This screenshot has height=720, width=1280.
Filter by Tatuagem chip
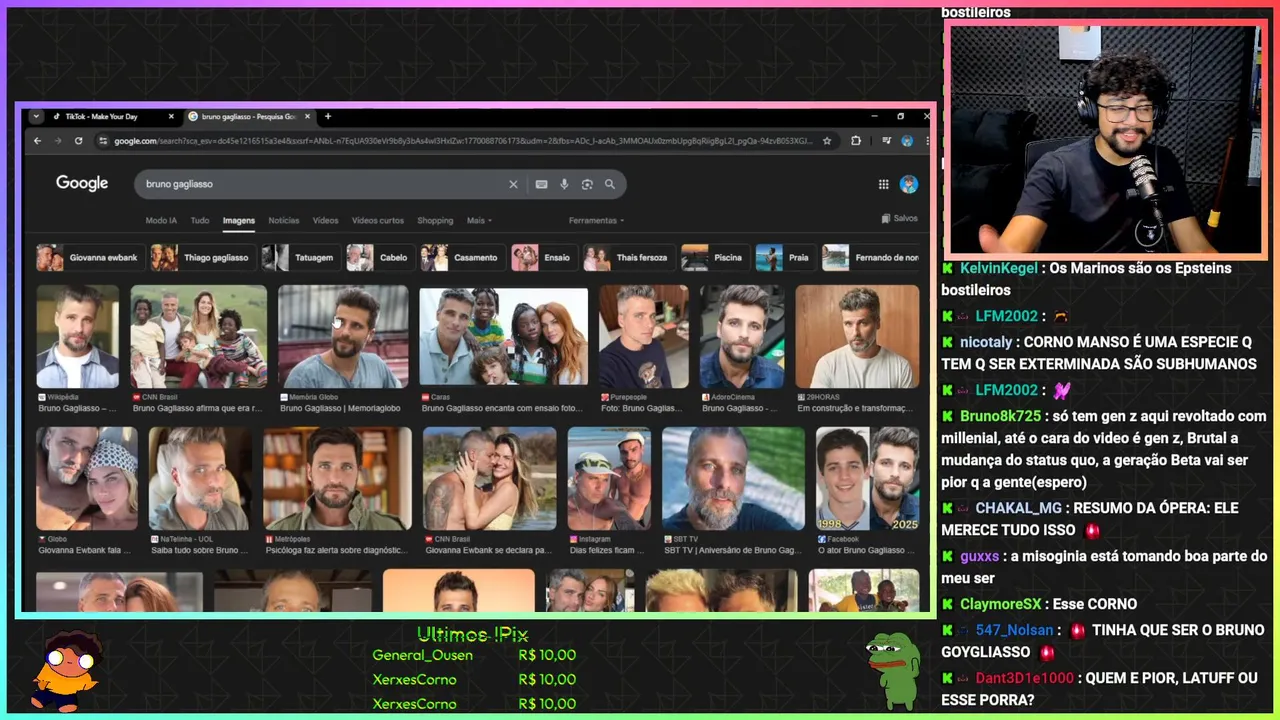tap(301, 257)
